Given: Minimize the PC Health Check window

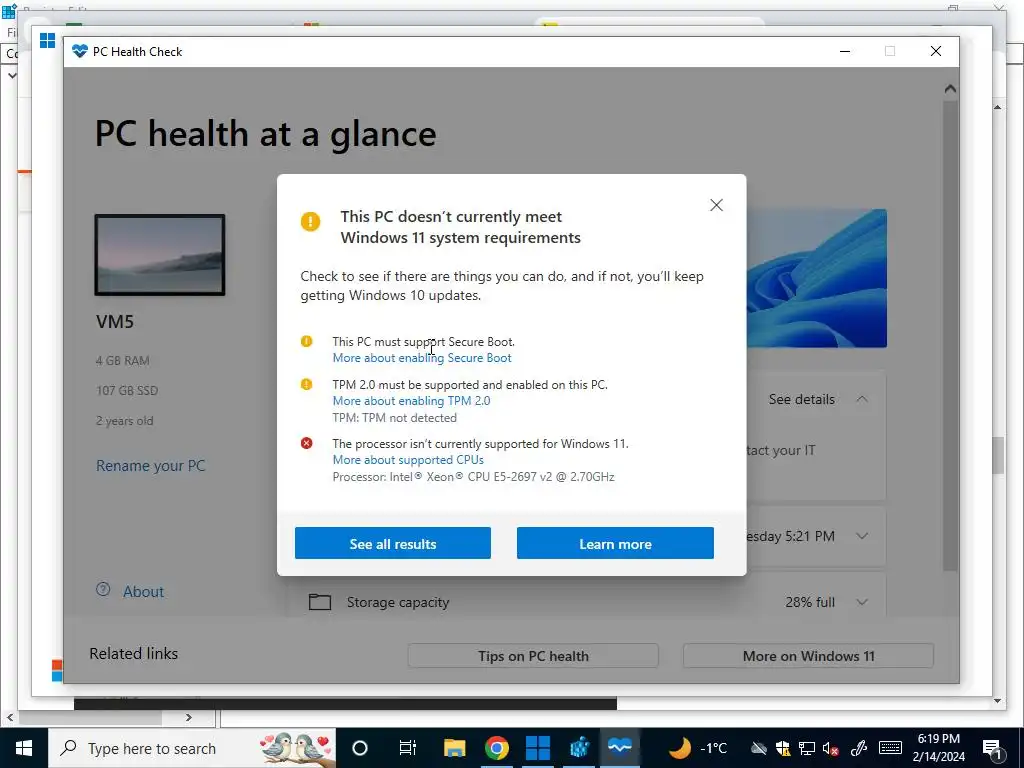Looking at the screenshot, I should [844, 51].
